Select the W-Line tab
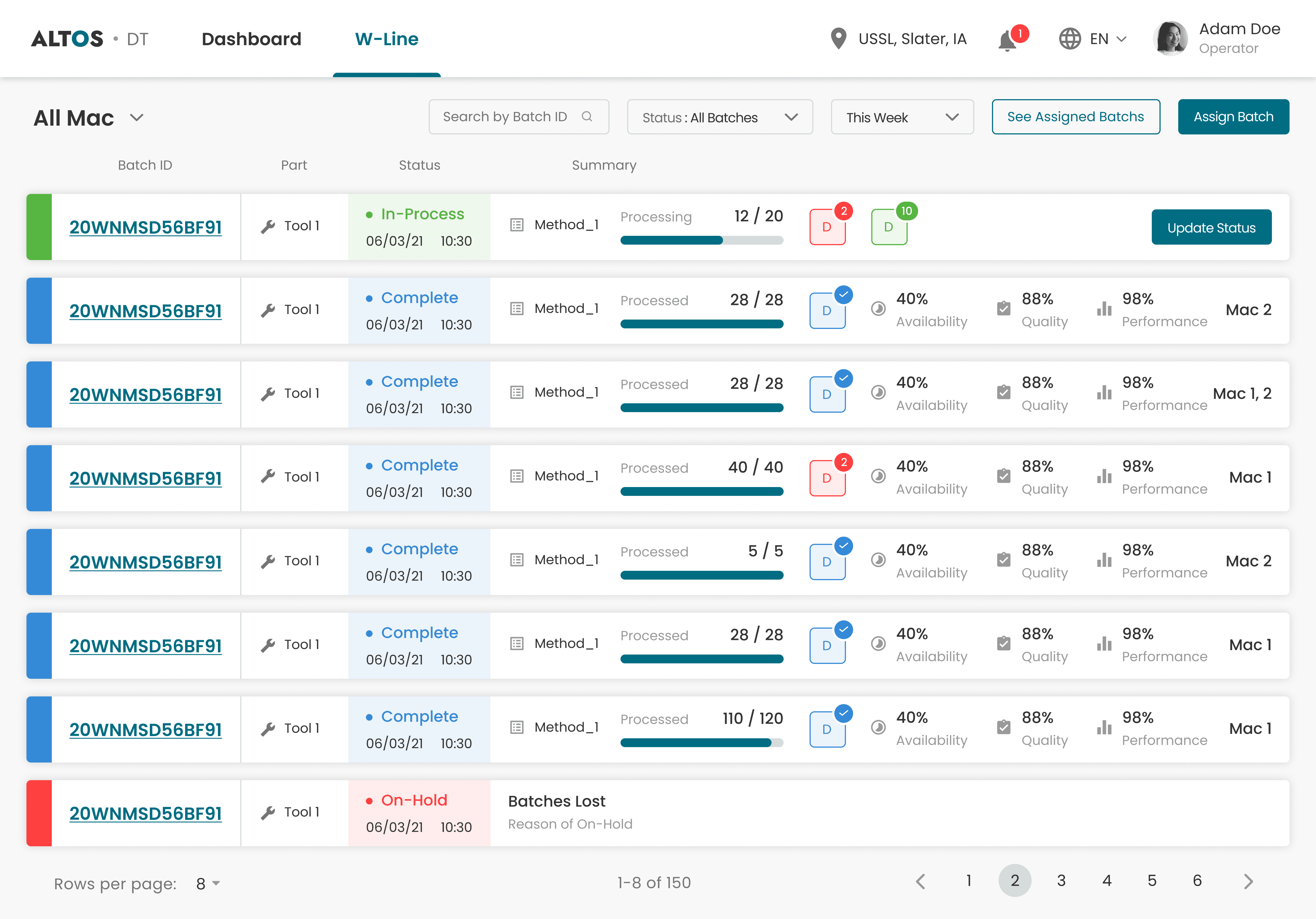This screenshot has height=919, width=1316. click(386, 39)
